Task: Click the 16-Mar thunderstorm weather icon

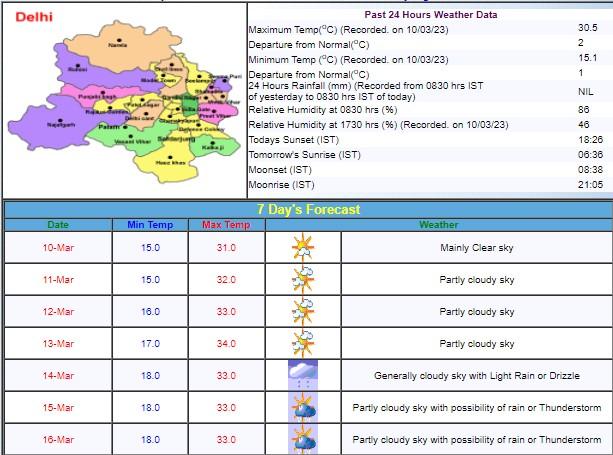Action: tap(303, 439)
